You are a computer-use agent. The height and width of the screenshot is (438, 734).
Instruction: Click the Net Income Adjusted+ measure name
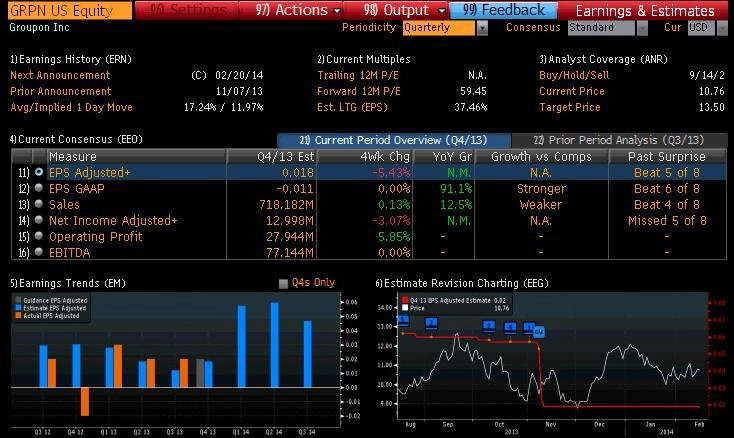113,220
